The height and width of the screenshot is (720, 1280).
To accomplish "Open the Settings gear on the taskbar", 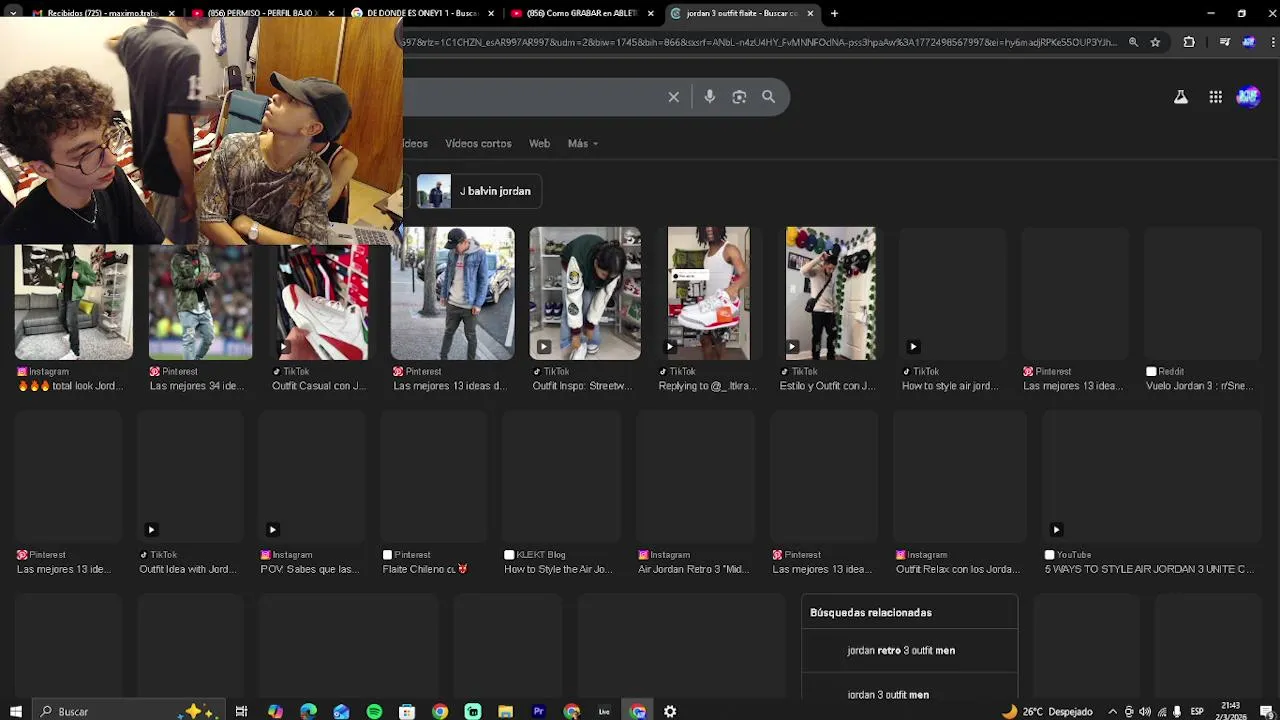I will pos(670,711).
